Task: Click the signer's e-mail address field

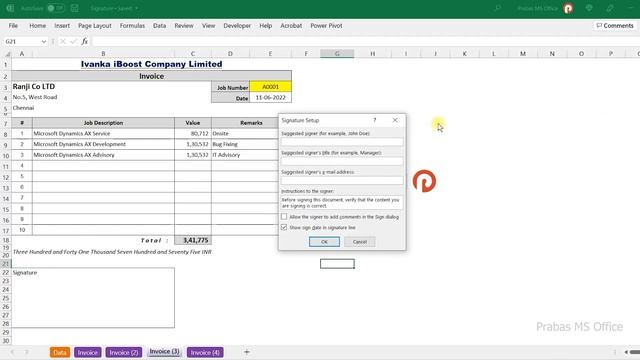Action: click(342, 180)
